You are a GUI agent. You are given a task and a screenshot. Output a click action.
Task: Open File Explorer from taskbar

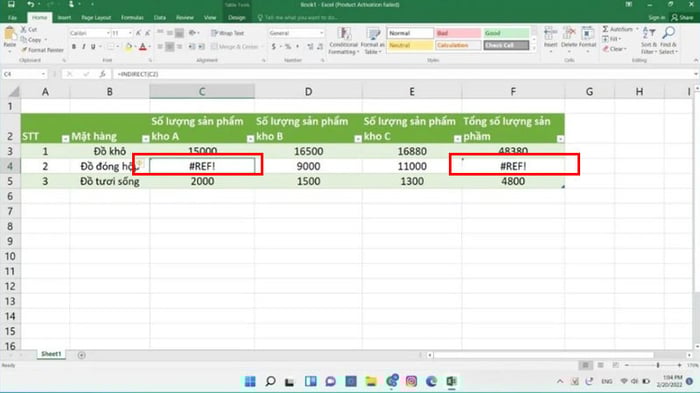pos(371,381)
